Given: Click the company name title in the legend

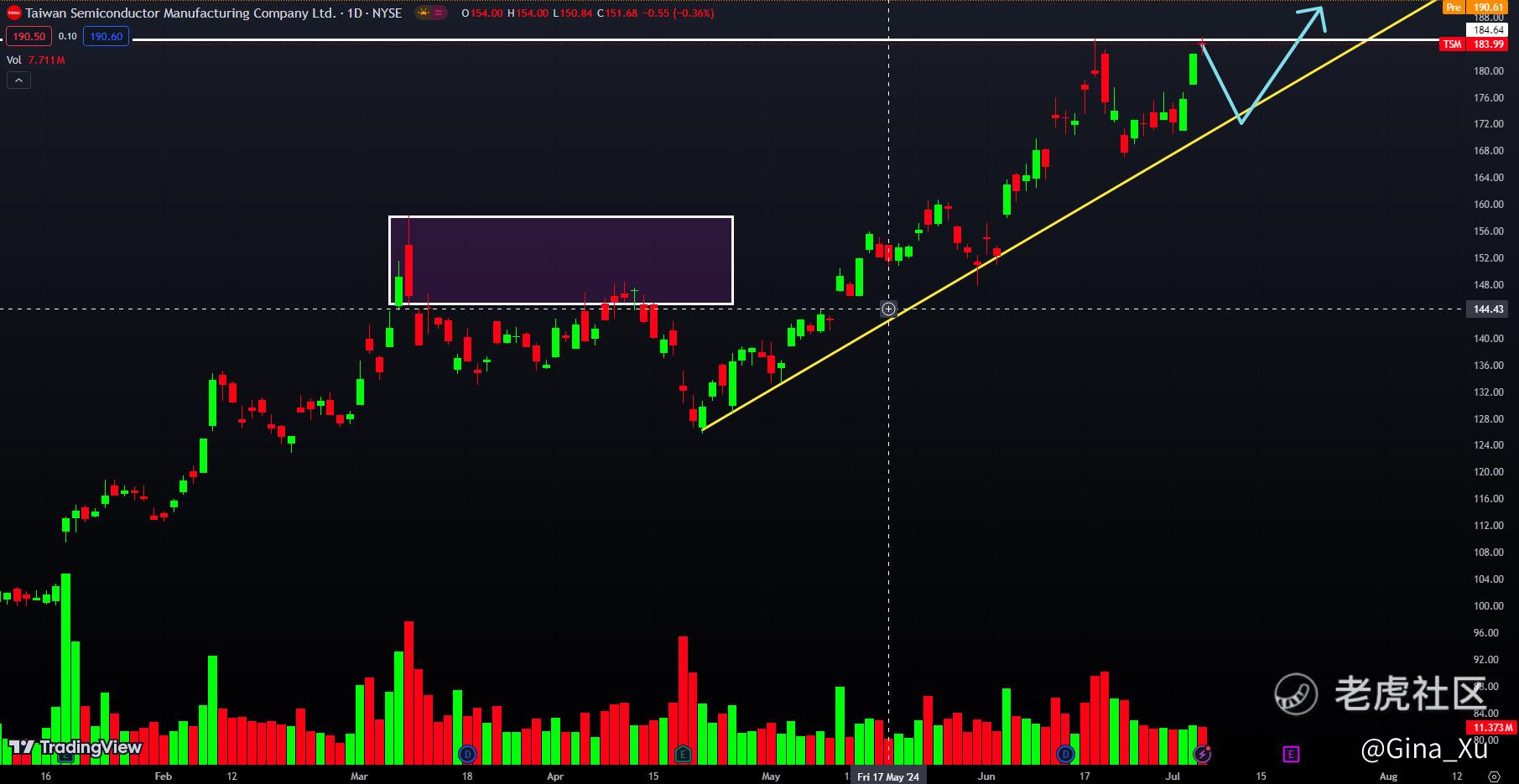Looking at the screenshot, I should (x=180, y=13).
